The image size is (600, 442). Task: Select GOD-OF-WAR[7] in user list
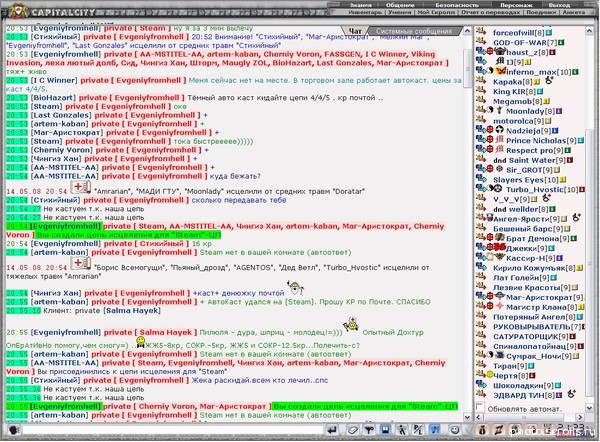point(525,42)
